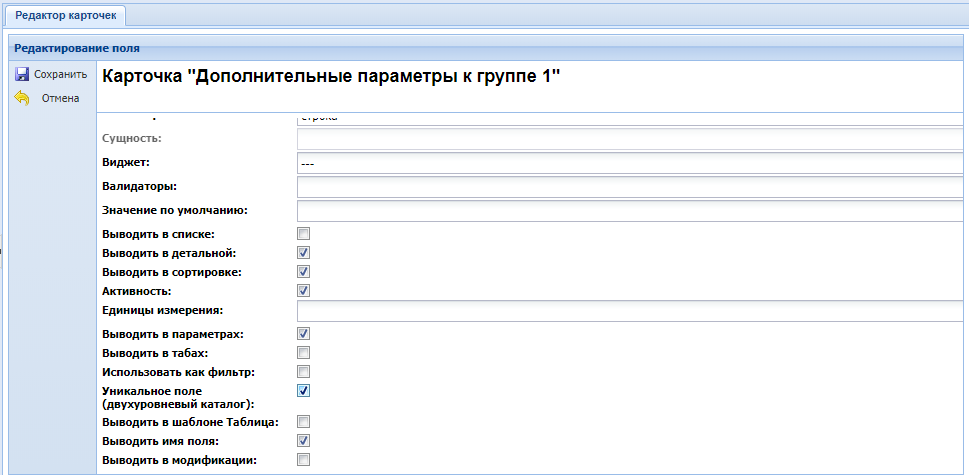Uncheck the Уникальное поле checkbox

(304, 390)
